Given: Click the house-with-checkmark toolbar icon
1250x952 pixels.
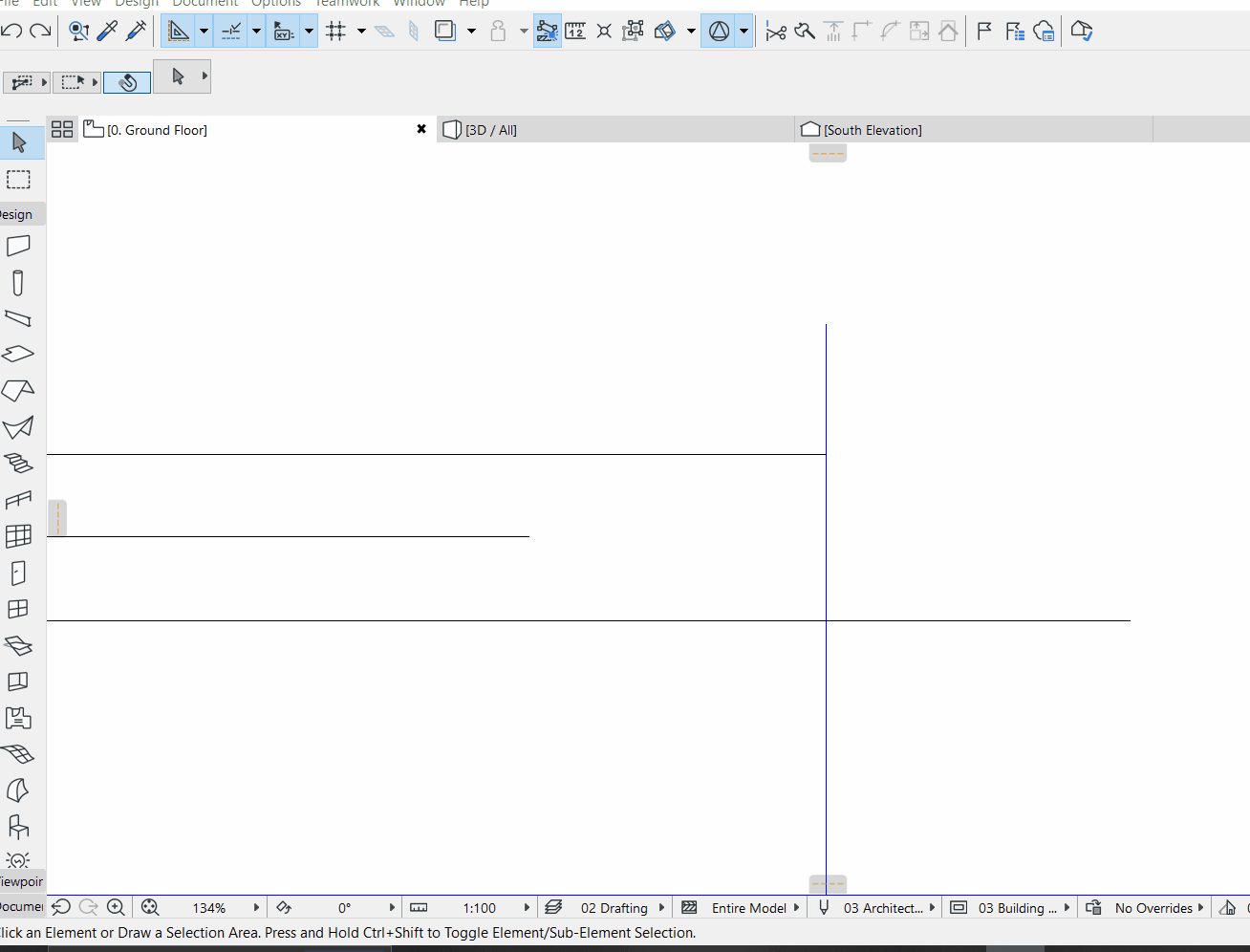Looking at the screenshot, I should (1081, 32).
